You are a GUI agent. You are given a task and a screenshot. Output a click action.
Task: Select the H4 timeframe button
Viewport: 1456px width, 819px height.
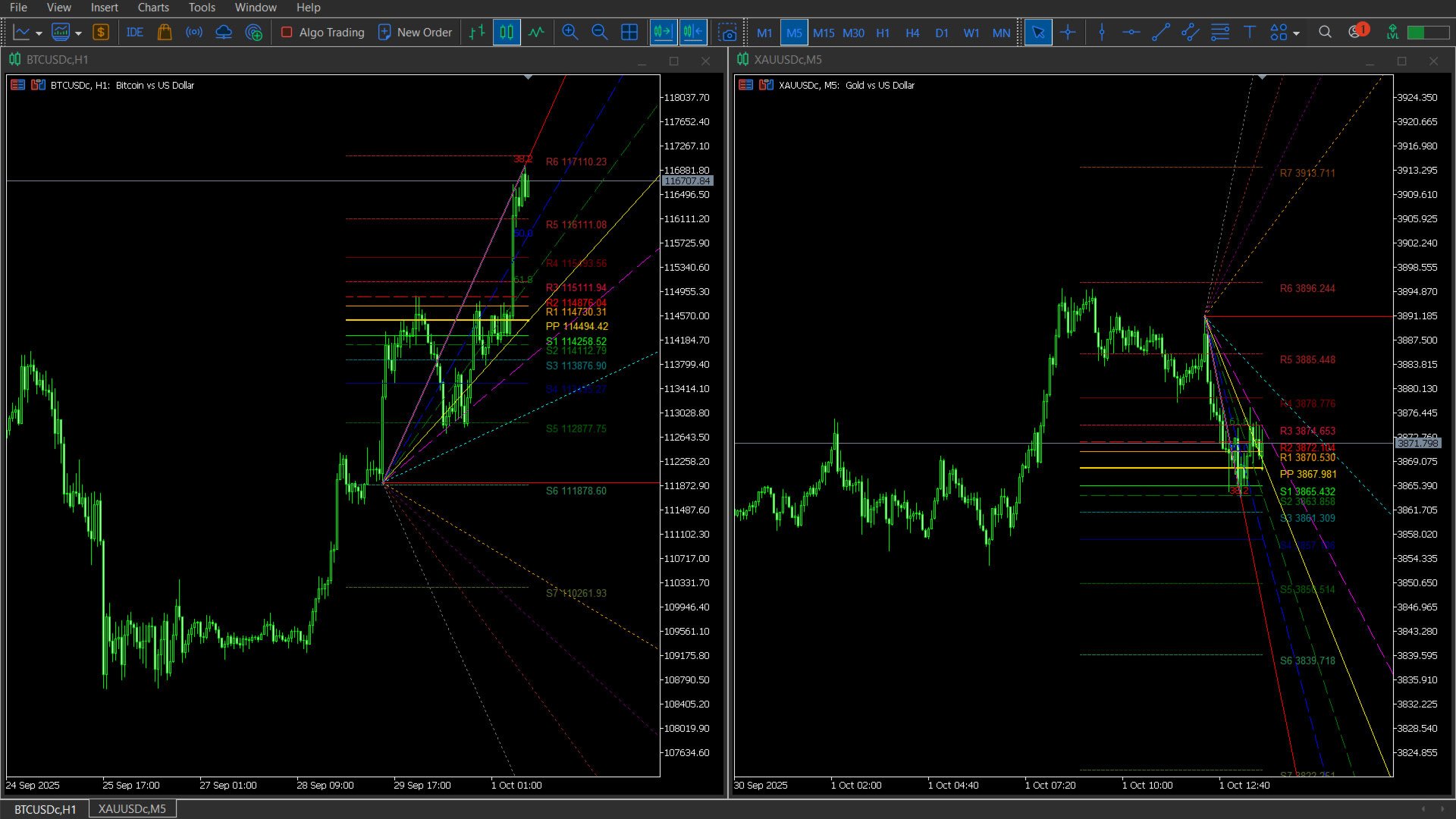(912, 33)
